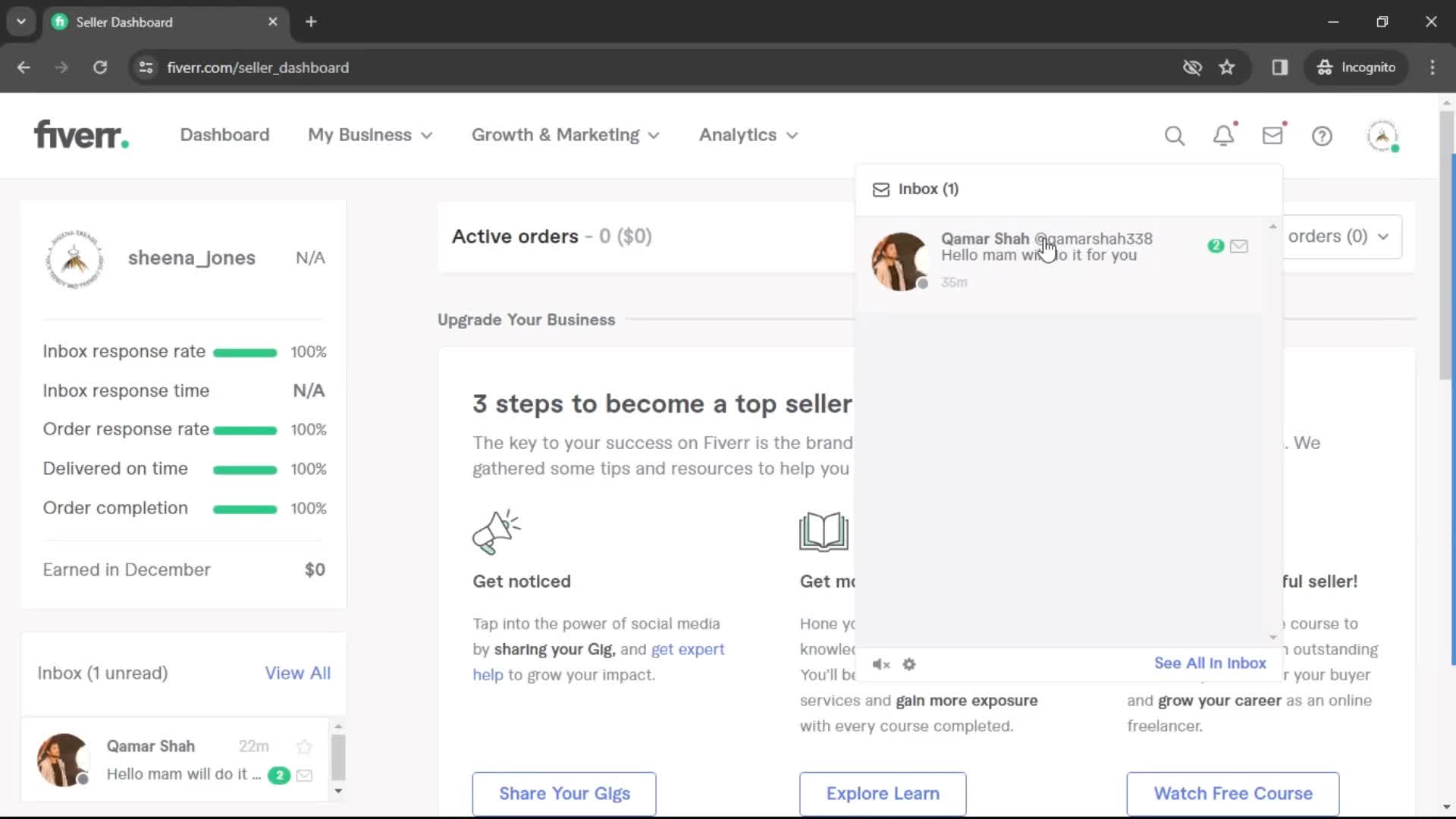The image size is (1456, 819).
Task: Click View All inbox link
Action: coord(297,673)
